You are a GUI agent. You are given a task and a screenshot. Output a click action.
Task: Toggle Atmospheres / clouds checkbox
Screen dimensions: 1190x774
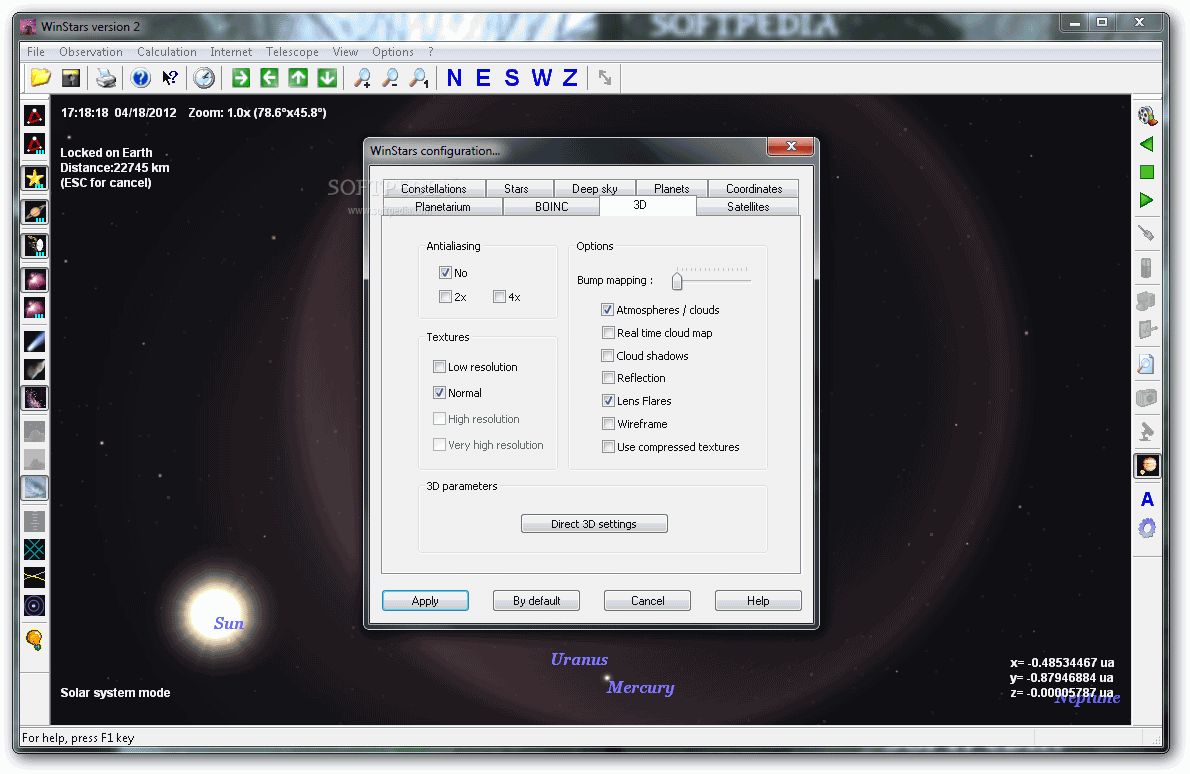(x=608, y=310)
